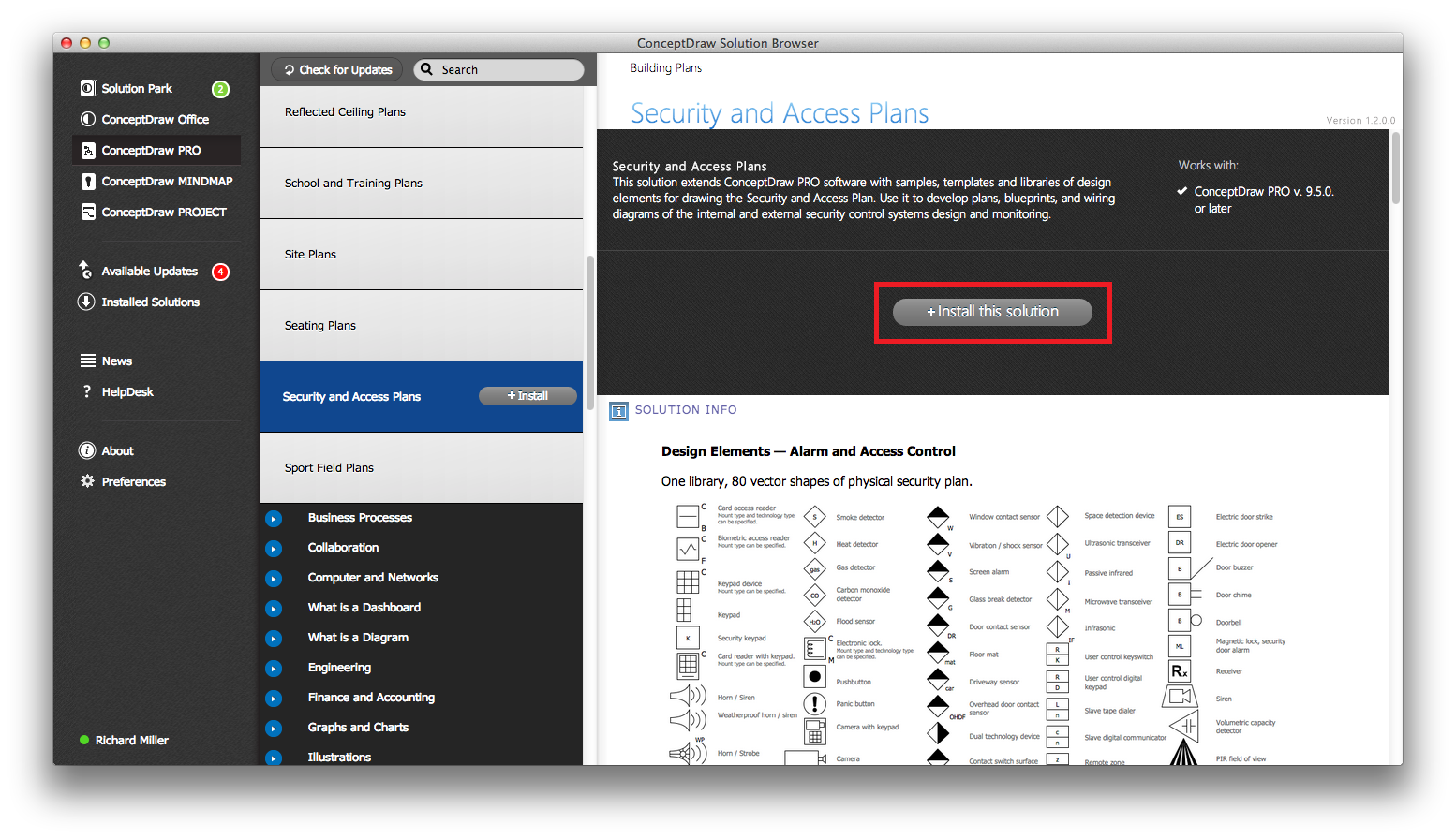Select ConceptDraw Office in the sidebar
1456x839 pixels.
click(x=156, y=119)
